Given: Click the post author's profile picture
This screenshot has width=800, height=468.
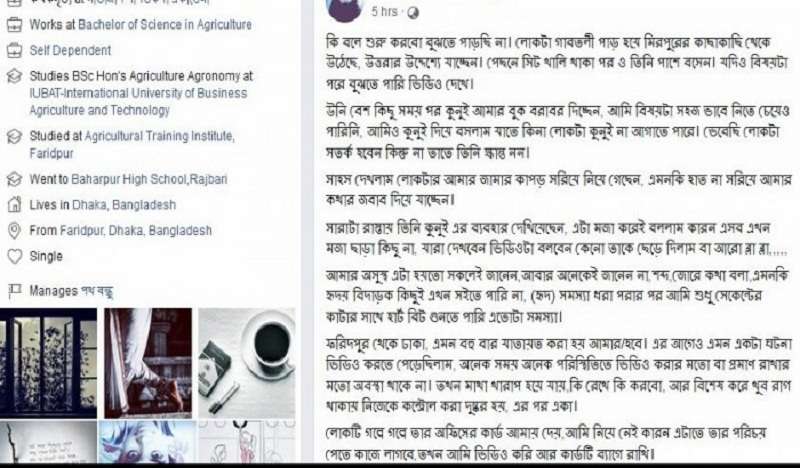Looking at the screenshot, I should click(344, 9).
